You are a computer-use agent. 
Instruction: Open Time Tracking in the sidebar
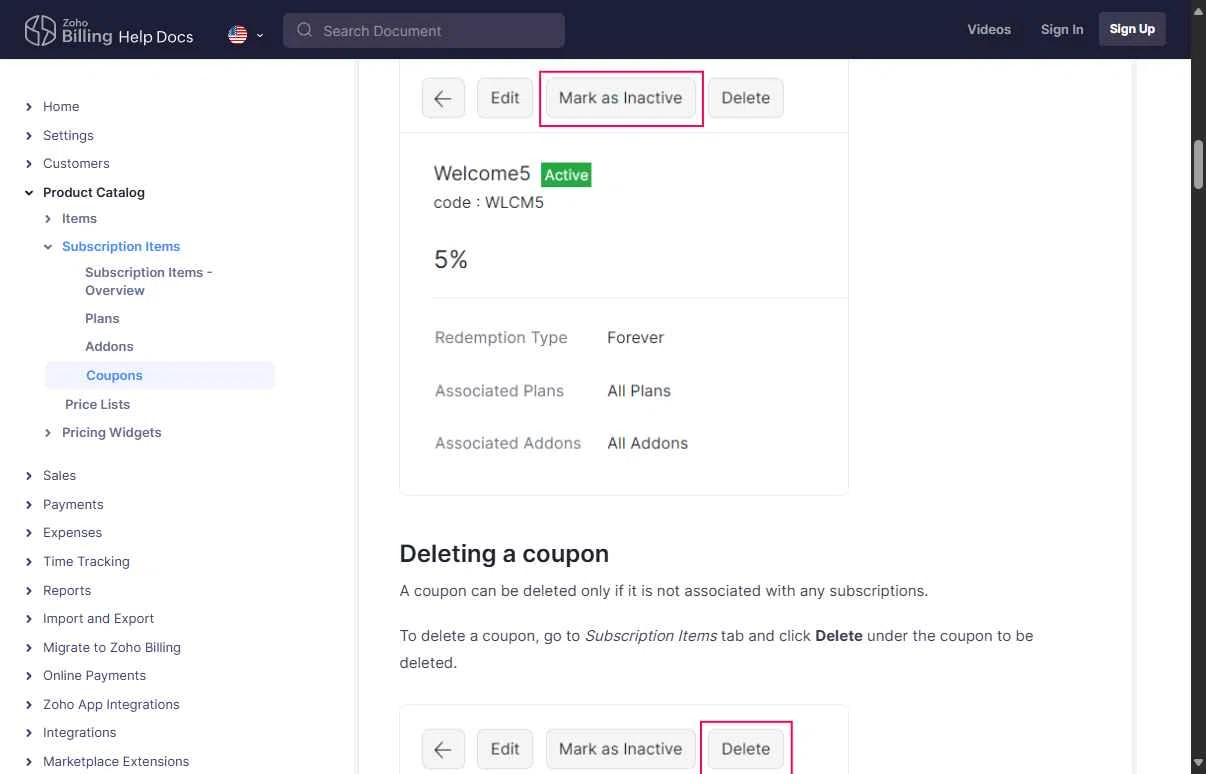86,561
